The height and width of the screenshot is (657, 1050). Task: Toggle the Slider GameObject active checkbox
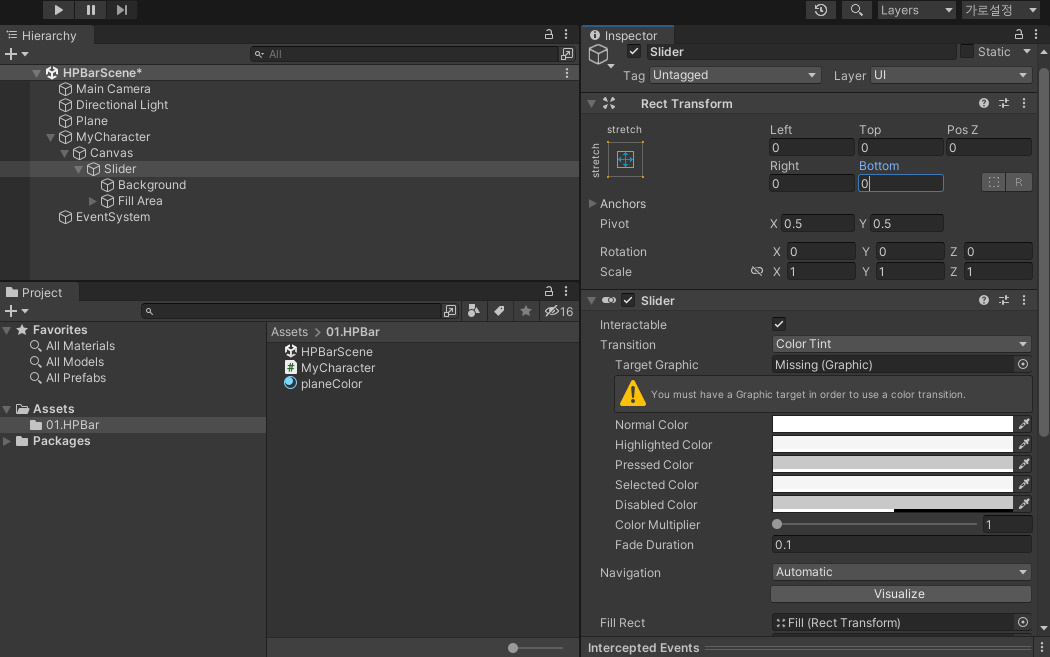pos(634,52)
